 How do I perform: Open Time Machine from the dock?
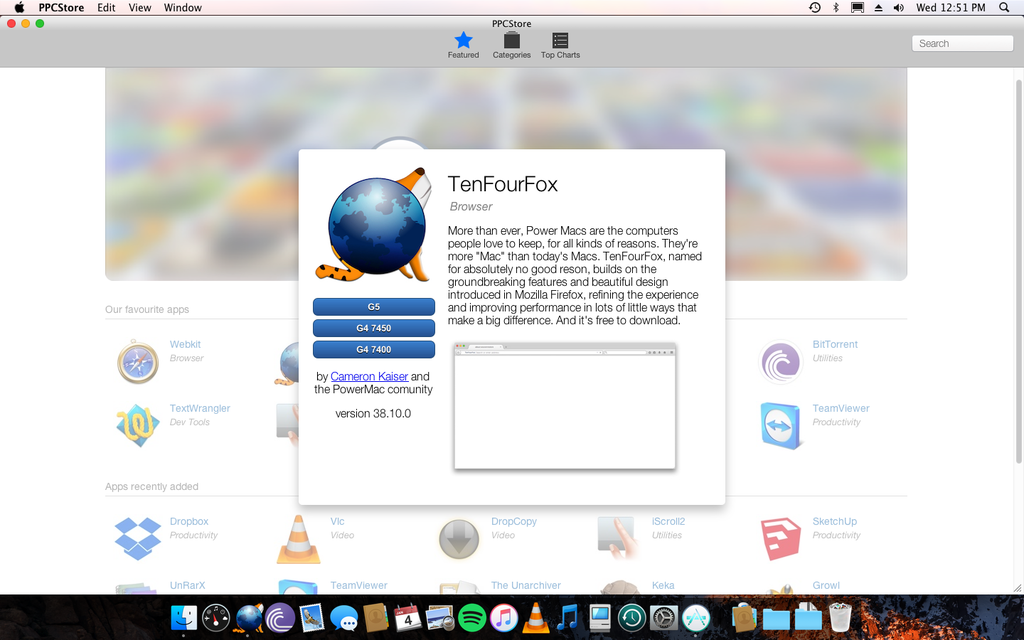632,617
